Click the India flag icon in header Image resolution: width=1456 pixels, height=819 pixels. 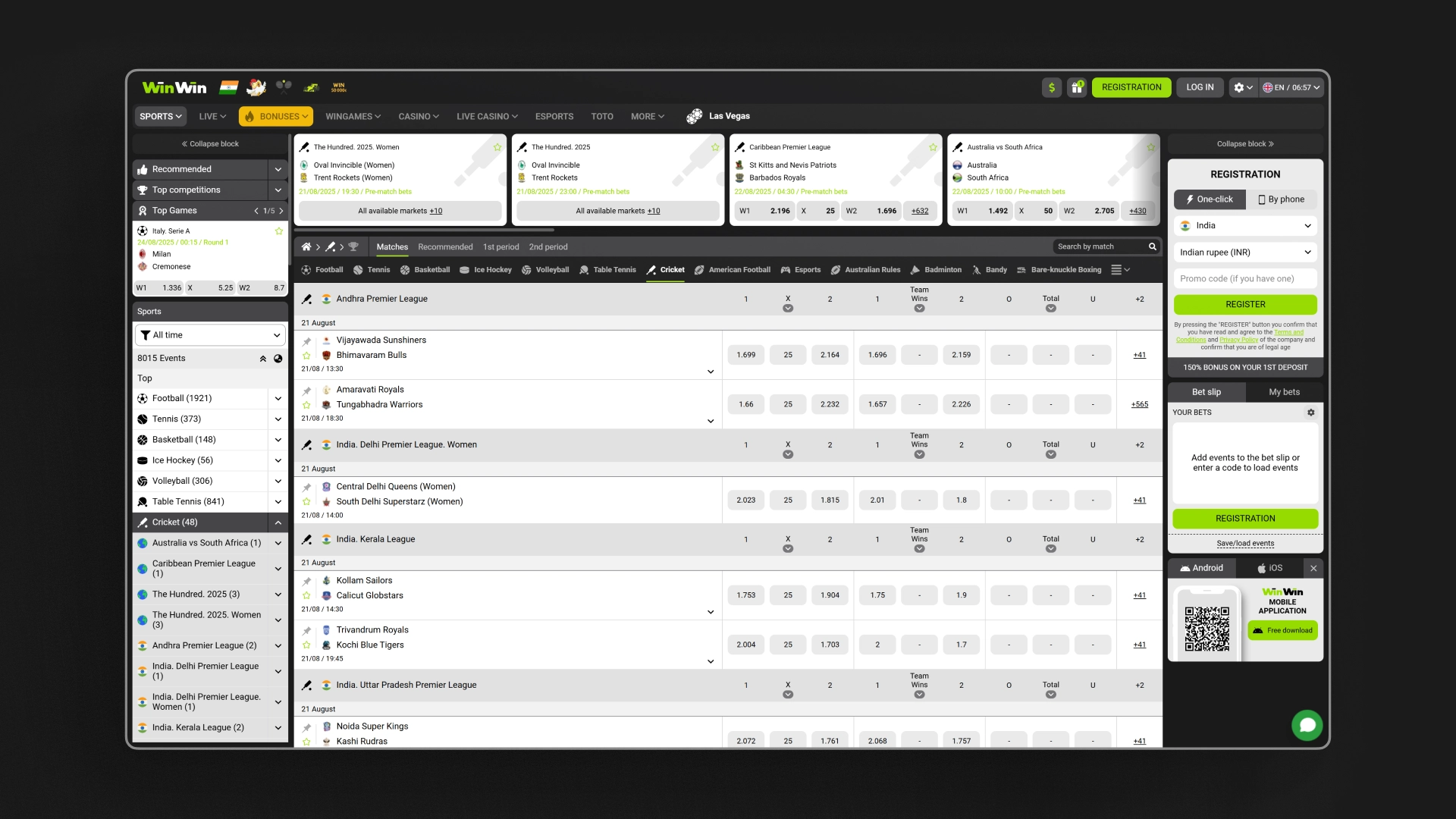click(229, 88)
